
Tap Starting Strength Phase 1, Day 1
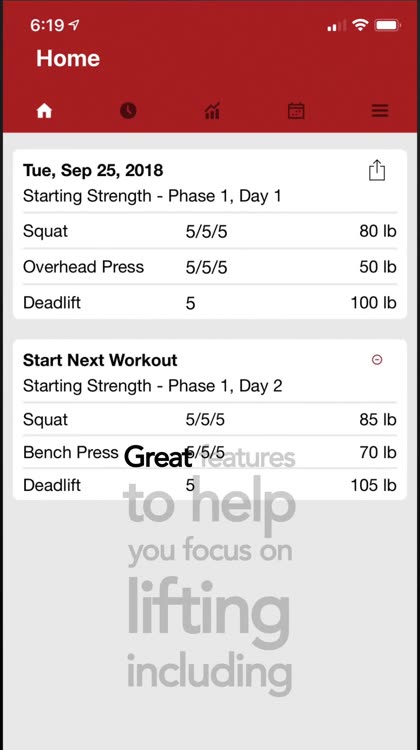(152, 196)
